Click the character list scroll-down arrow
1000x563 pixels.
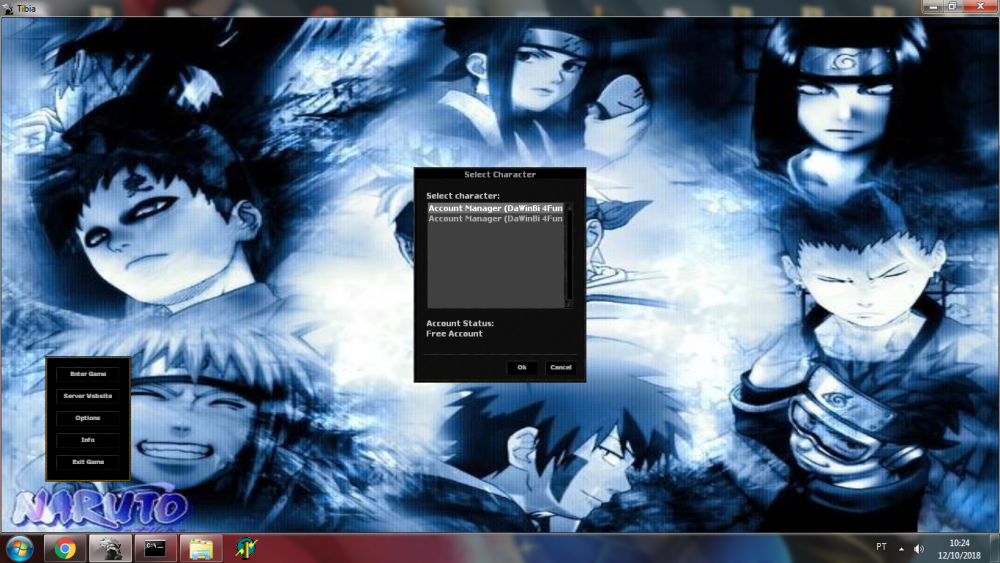tap(568, 304)
